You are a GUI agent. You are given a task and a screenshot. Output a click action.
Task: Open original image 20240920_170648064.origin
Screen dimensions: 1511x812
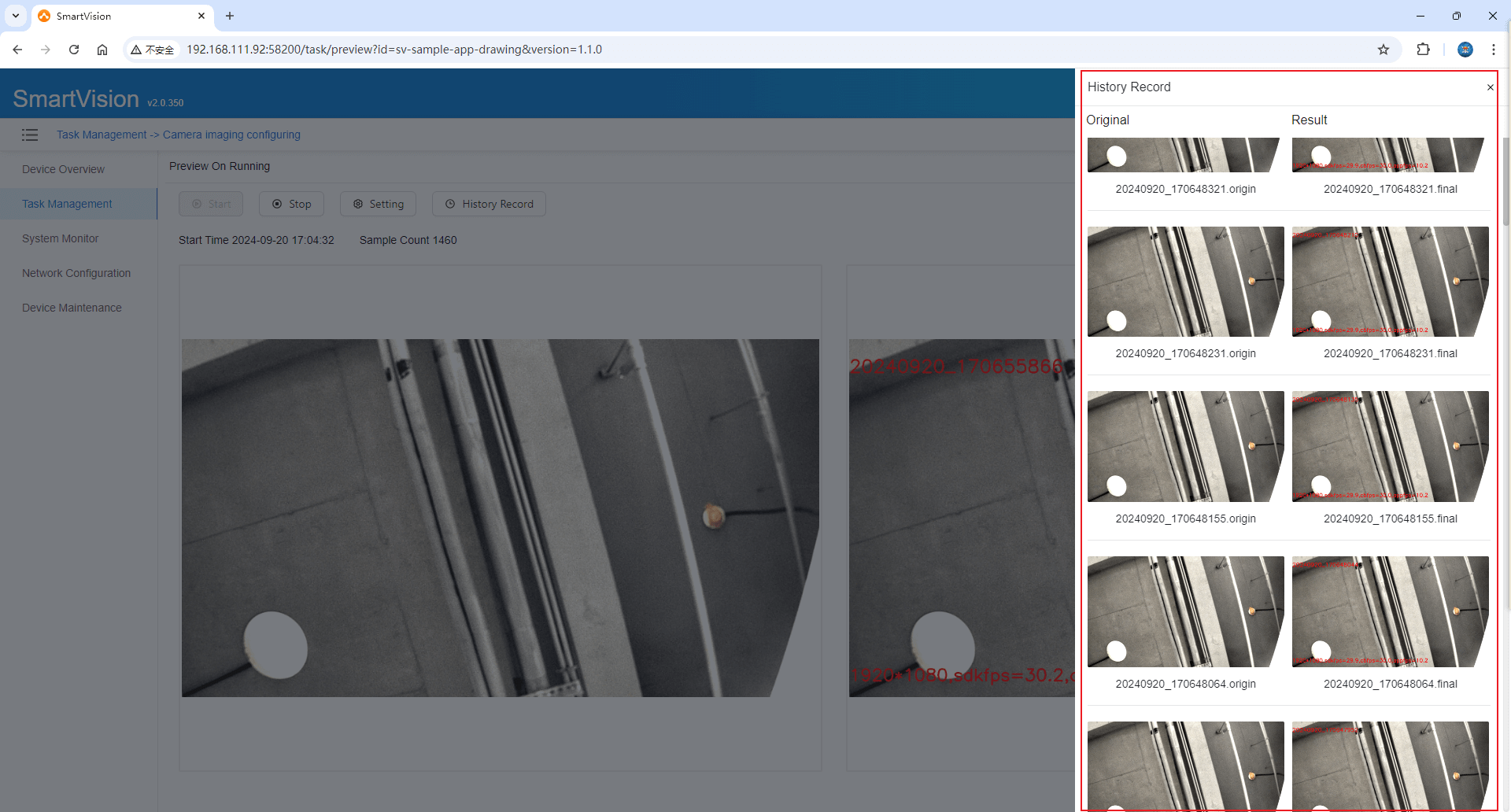pyautogui.click(x=1185, y=611)
